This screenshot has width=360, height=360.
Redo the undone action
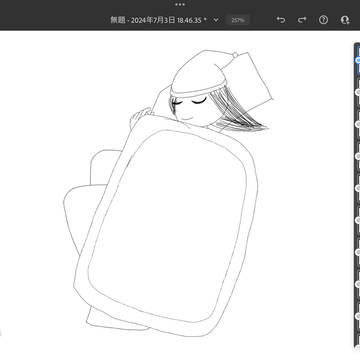coord(302,20)
